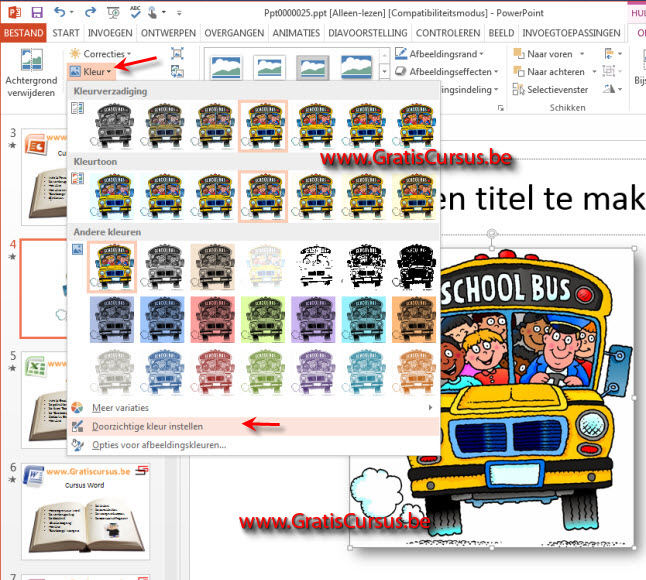646x580 pixels.
Task: Switch to the START tab
Action: point(66,33)
